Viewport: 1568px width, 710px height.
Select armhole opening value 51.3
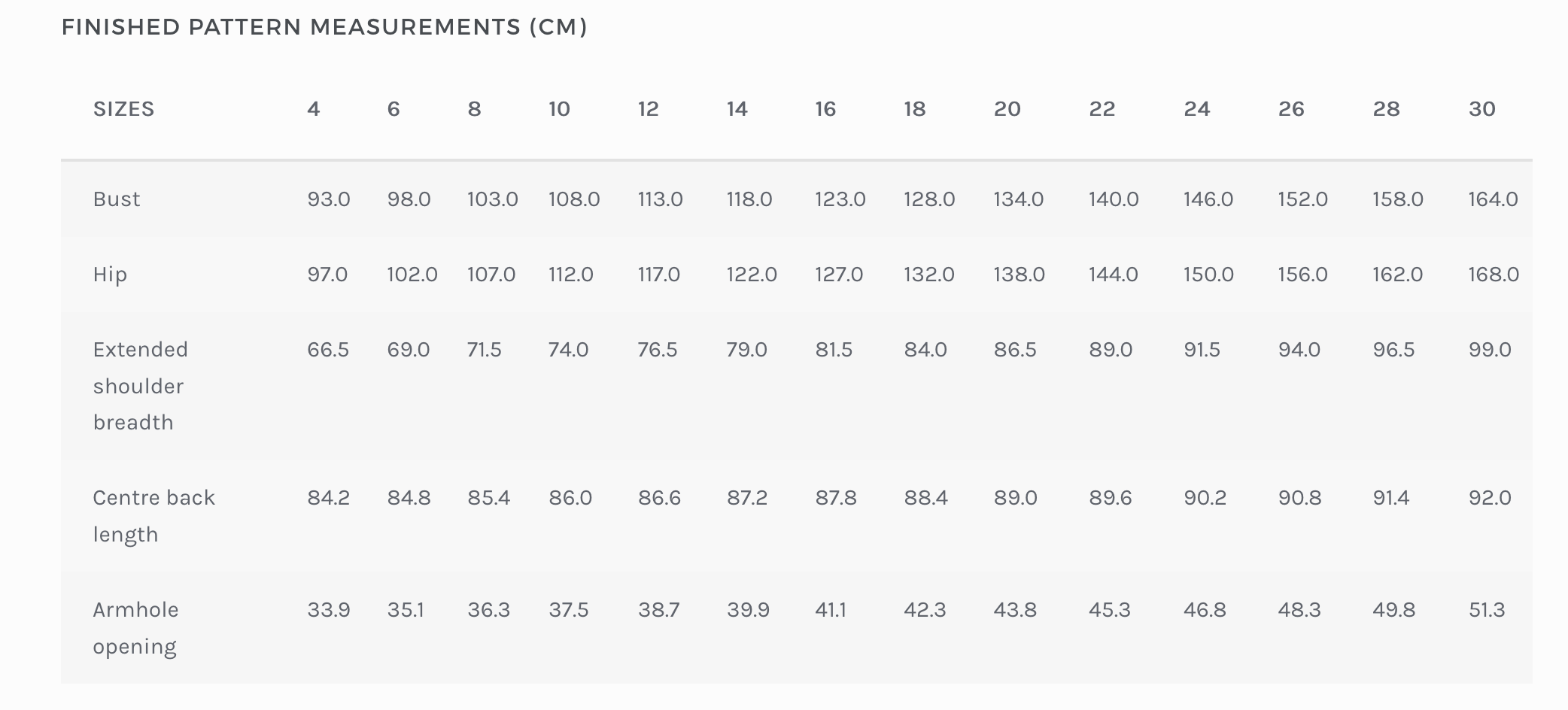1487,610
